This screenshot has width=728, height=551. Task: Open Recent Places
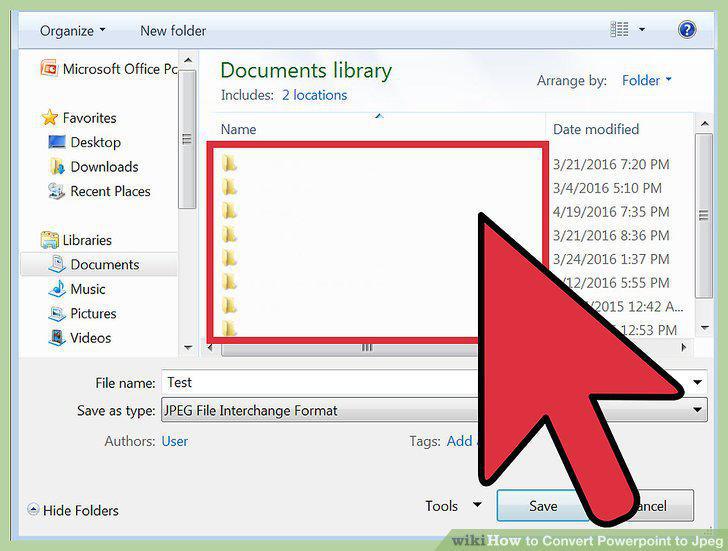point(110,191)
